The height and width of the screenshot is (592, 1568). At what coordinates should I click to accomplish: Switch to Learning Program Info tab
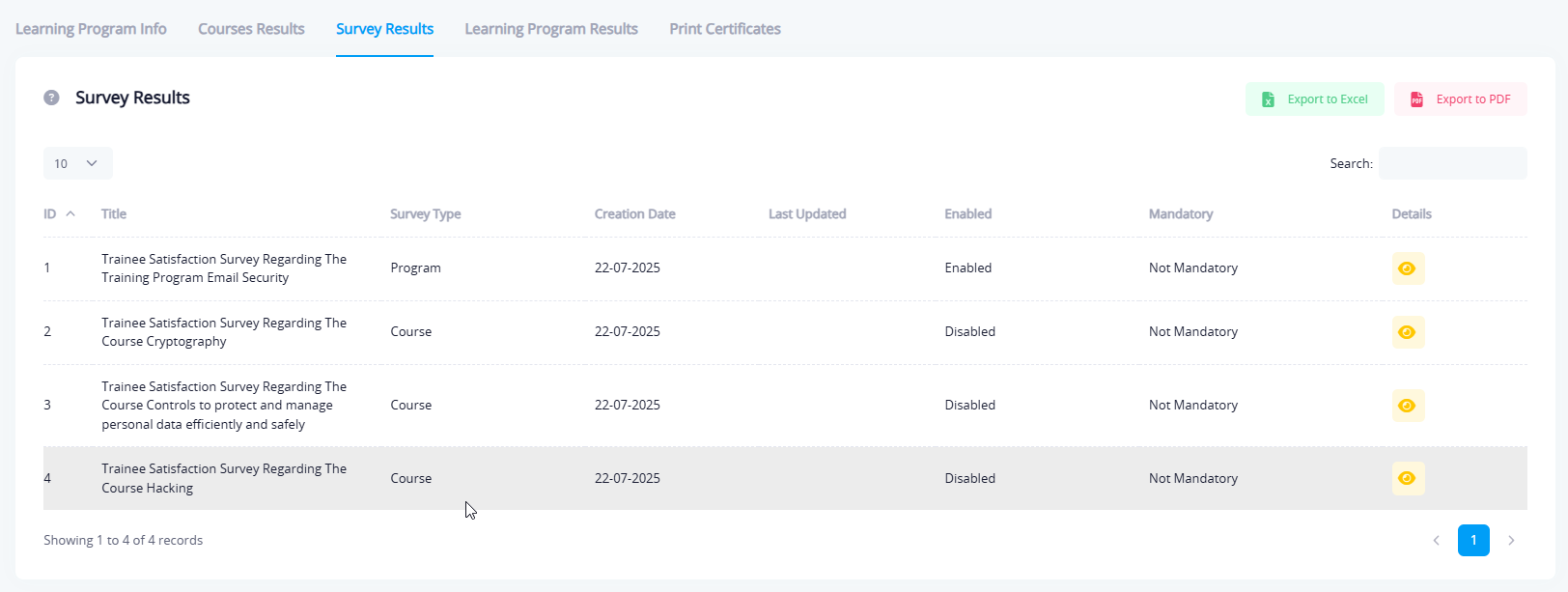[91, 29]
